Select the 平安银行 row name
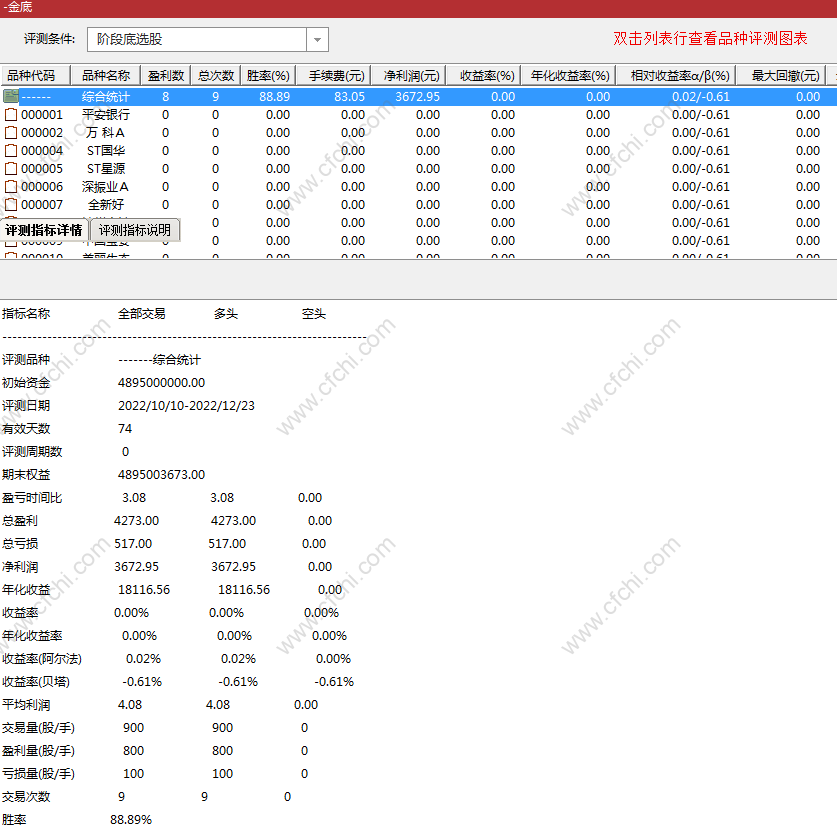The height and width of the screenshot is (829, 837). click(x=105, y=115)
